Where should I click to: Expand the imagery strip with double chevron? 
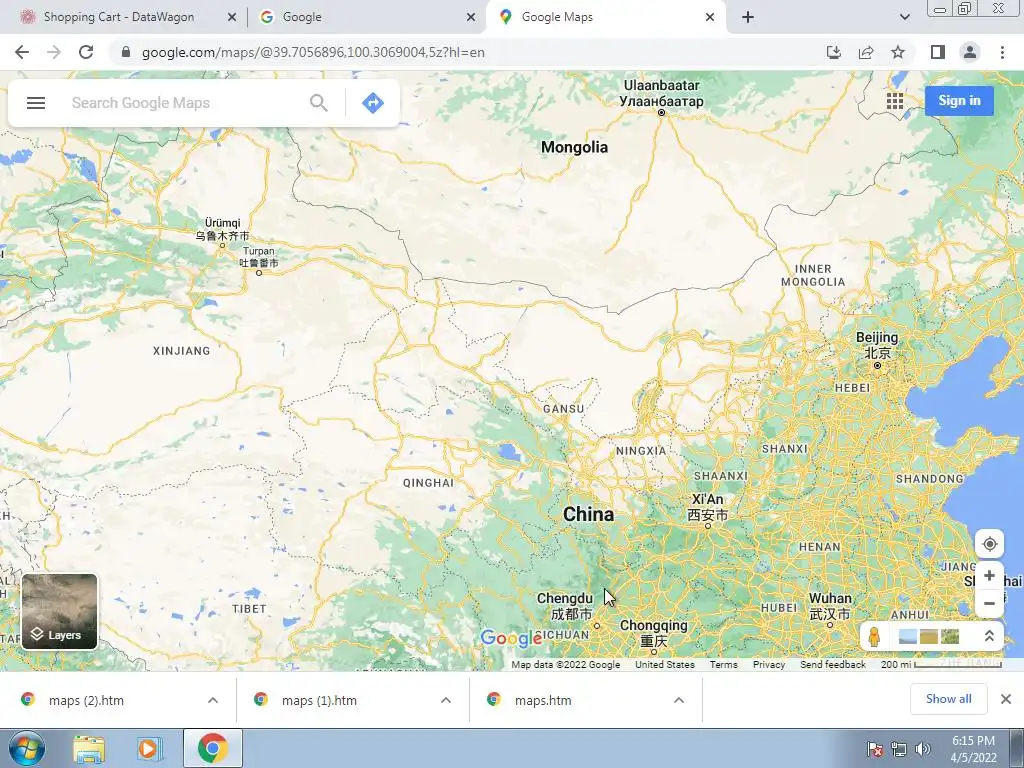(989, 635)
